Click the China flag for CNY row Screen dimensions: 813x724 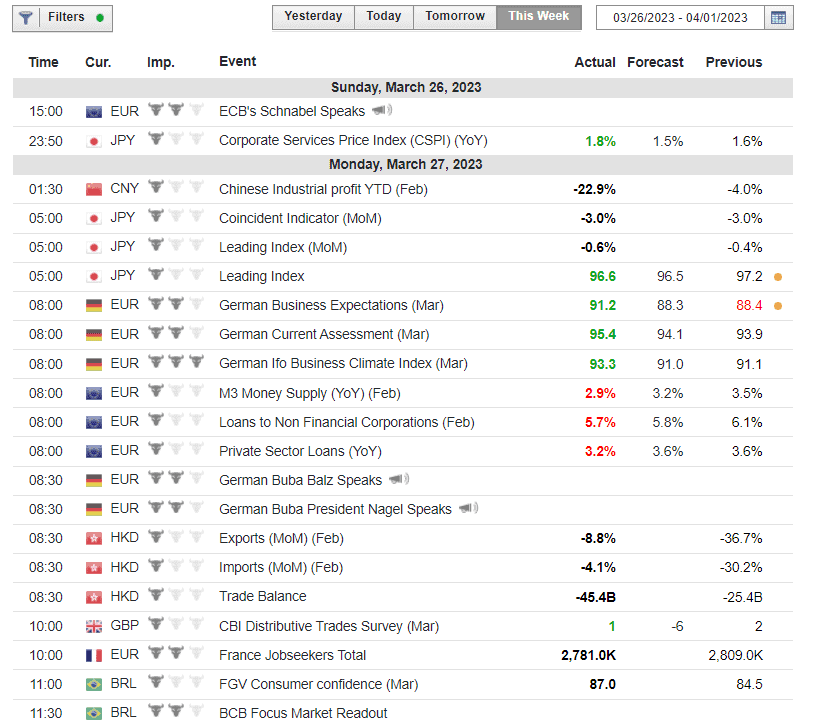pyautogui.click(x=94, y=189)
